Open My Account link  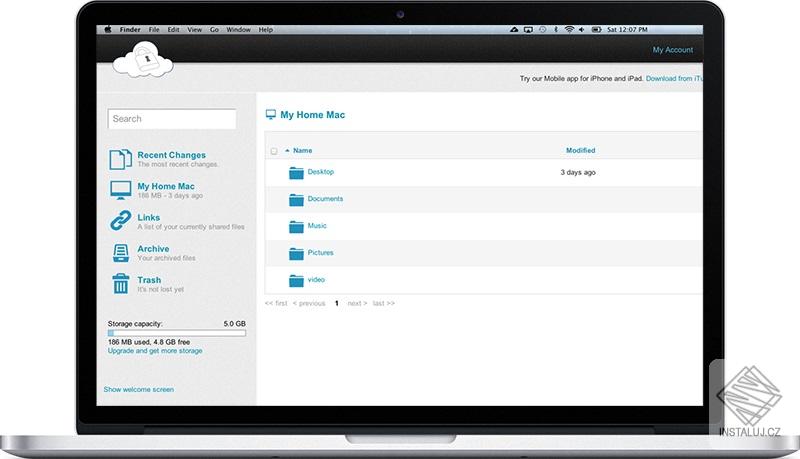coord(672,49)
